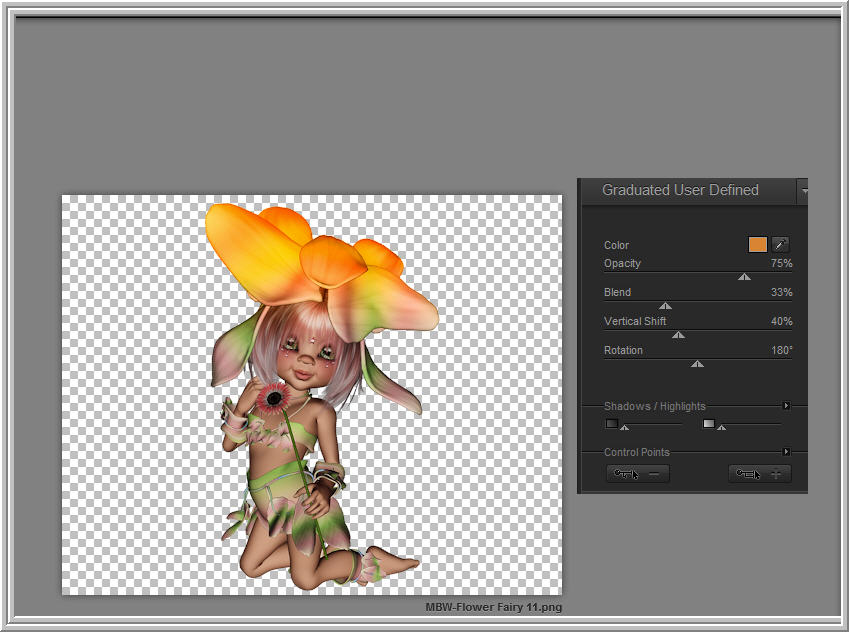Click the Color label
Image resolution: width=849 pixels, height=632 pixels.
tap(616, 245)
